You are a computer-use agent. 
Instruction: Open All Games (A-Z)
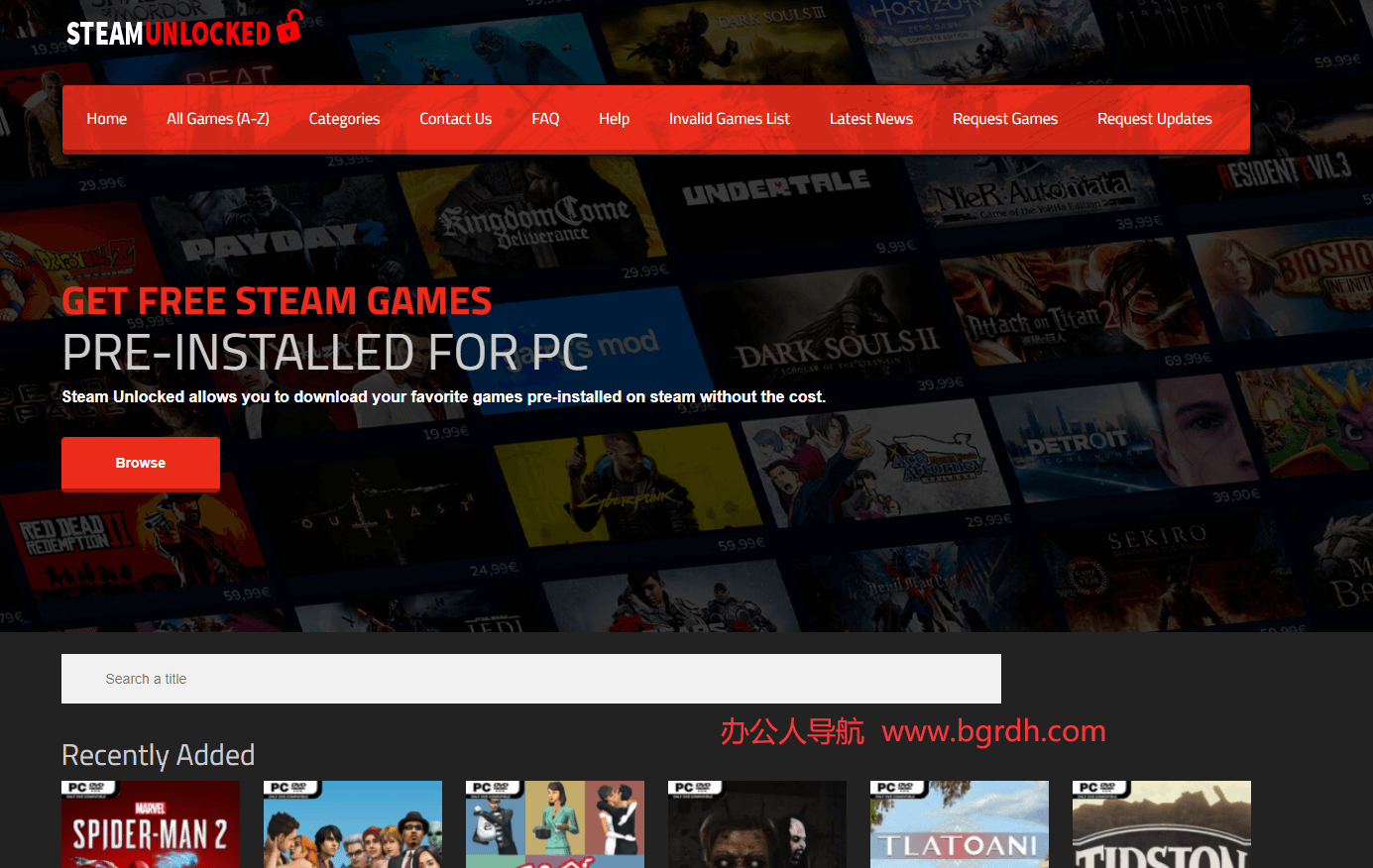(x=217, y=118)
